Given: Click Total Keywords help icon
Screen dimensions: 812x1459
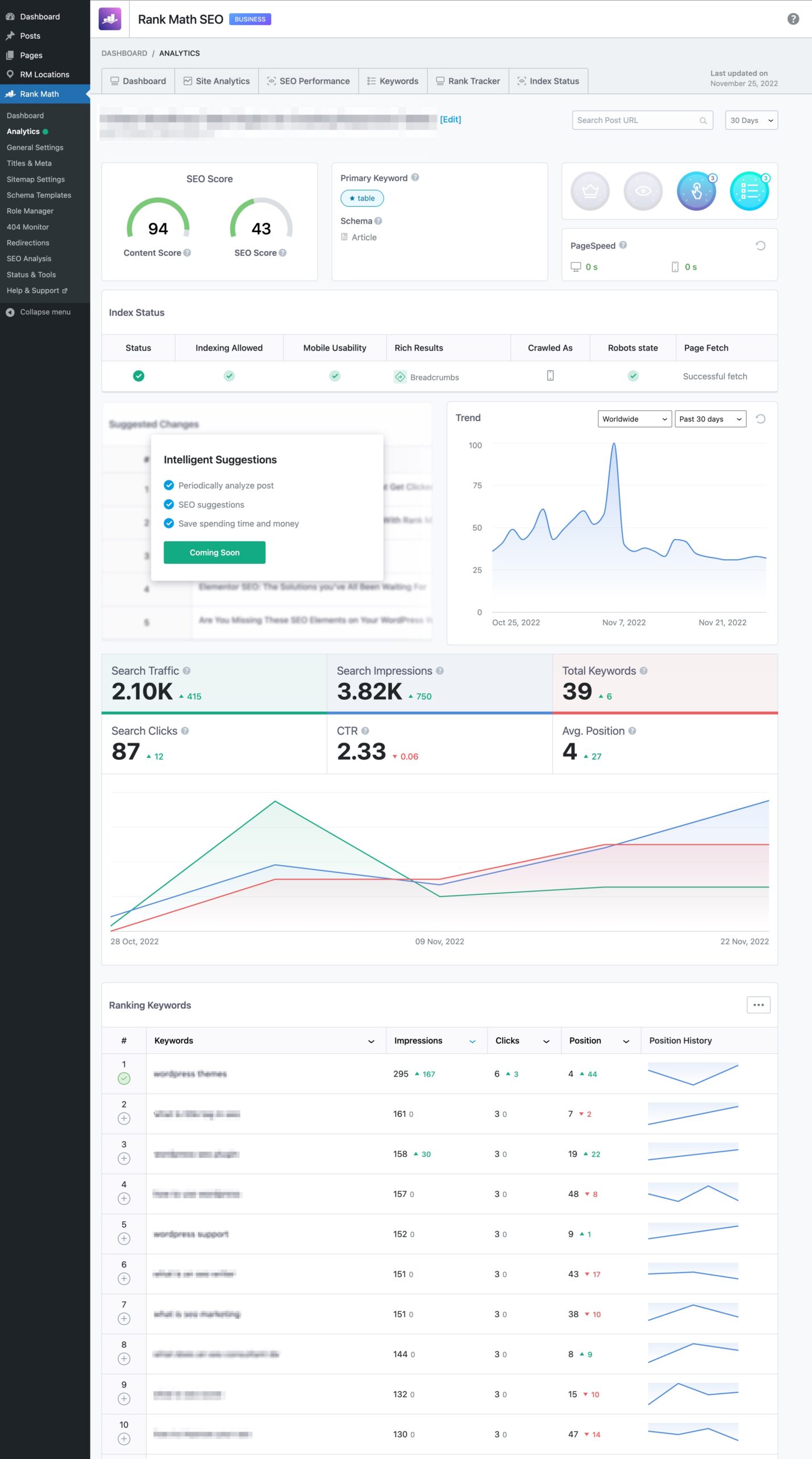Looking at the screenshot, I should tap(643, 671).
